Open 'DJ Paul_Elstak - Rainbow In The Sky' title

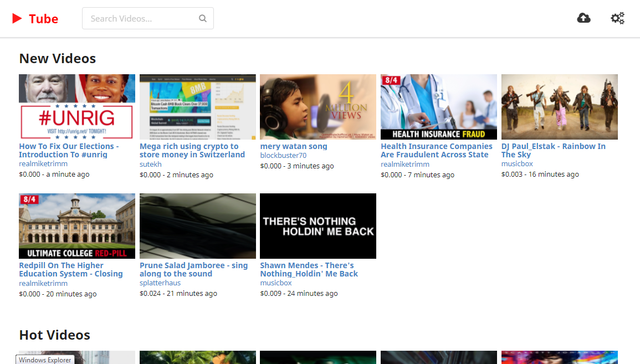point(553,150)
